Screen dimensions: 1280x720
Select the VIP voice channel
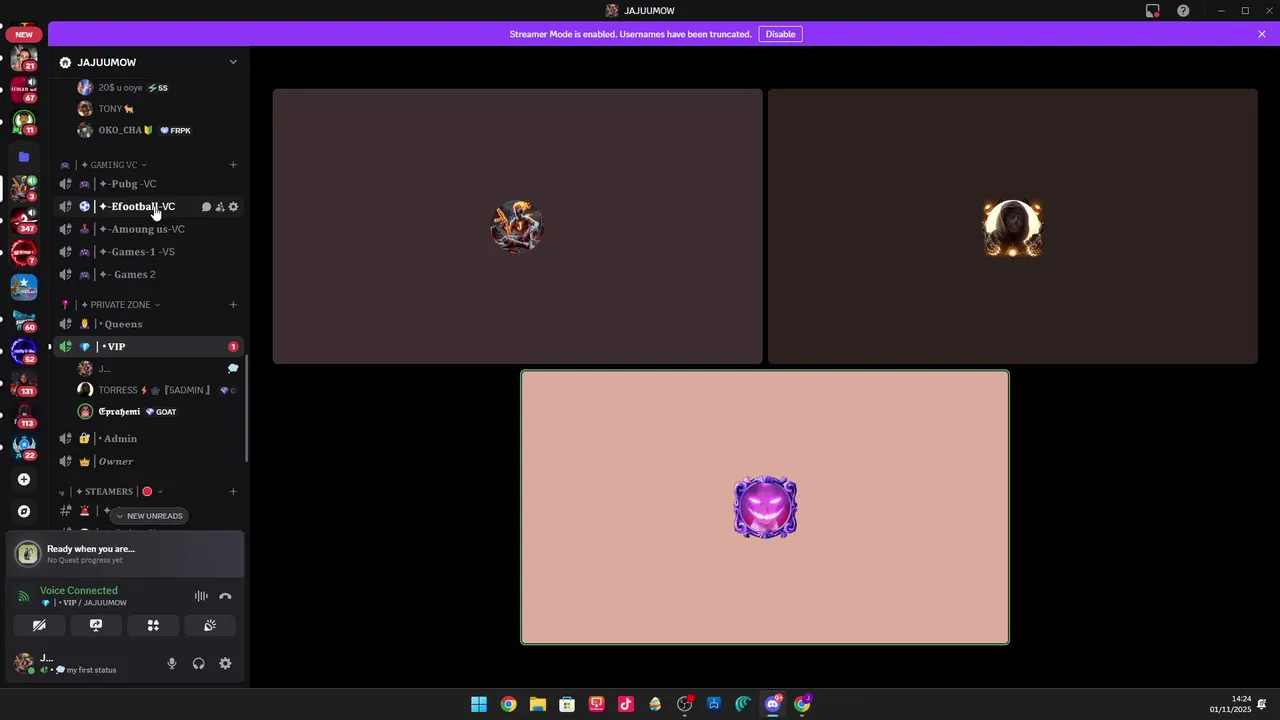pos(149,347)
